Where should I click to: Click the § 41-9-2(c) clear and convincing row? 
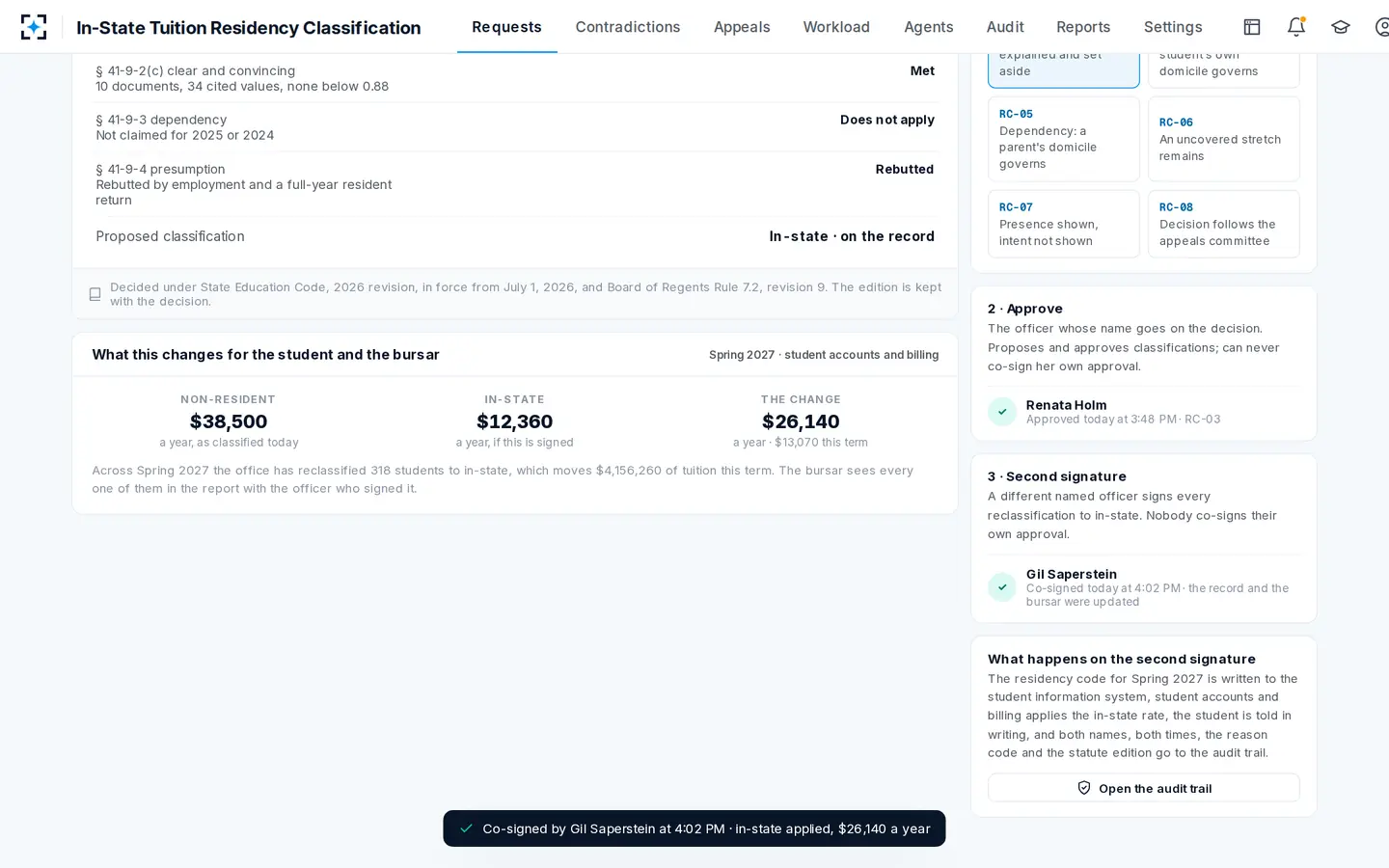515,78
